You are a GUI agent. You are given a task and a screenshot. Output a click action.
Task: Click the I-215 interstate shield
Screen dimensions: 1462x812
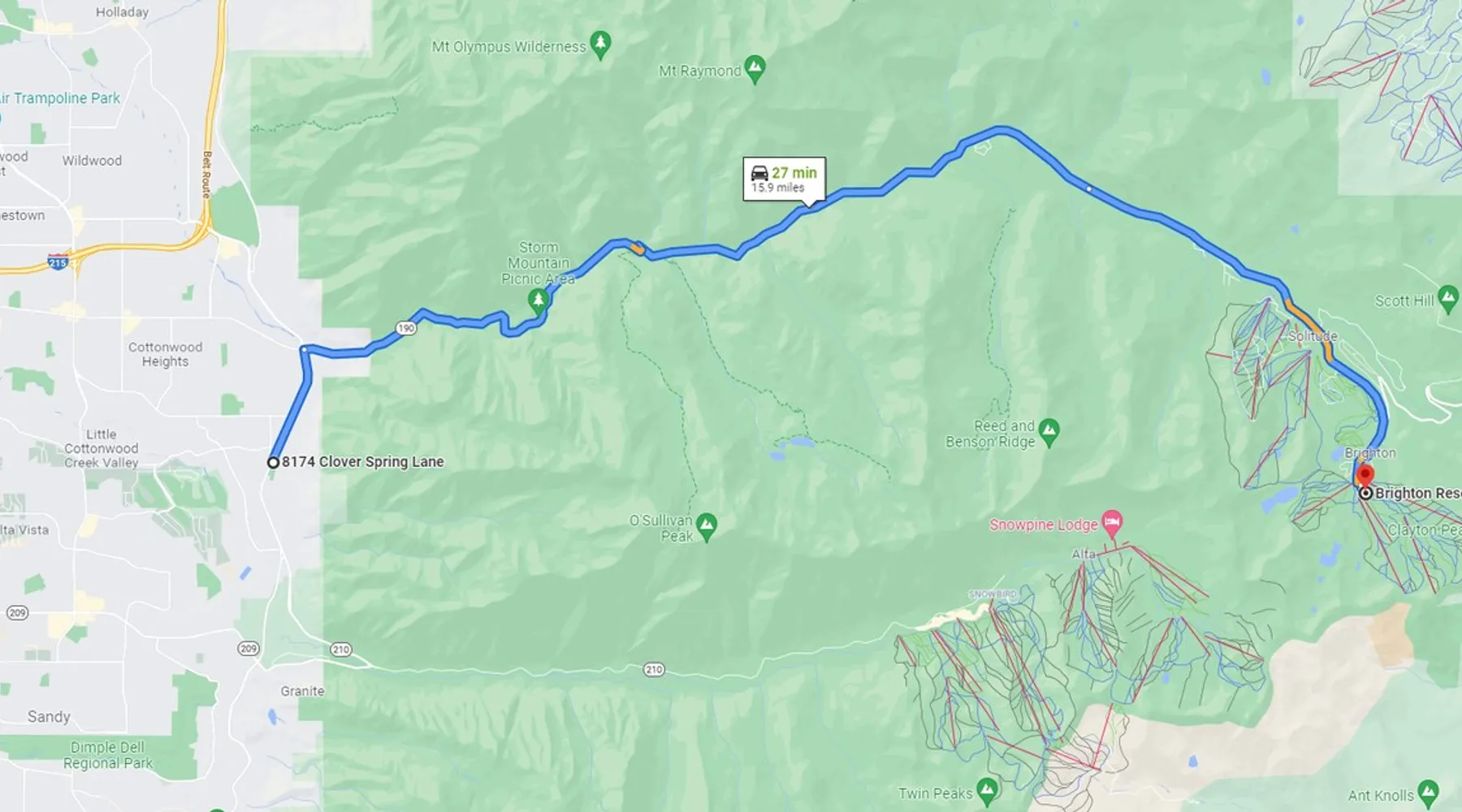click(58, 261)
